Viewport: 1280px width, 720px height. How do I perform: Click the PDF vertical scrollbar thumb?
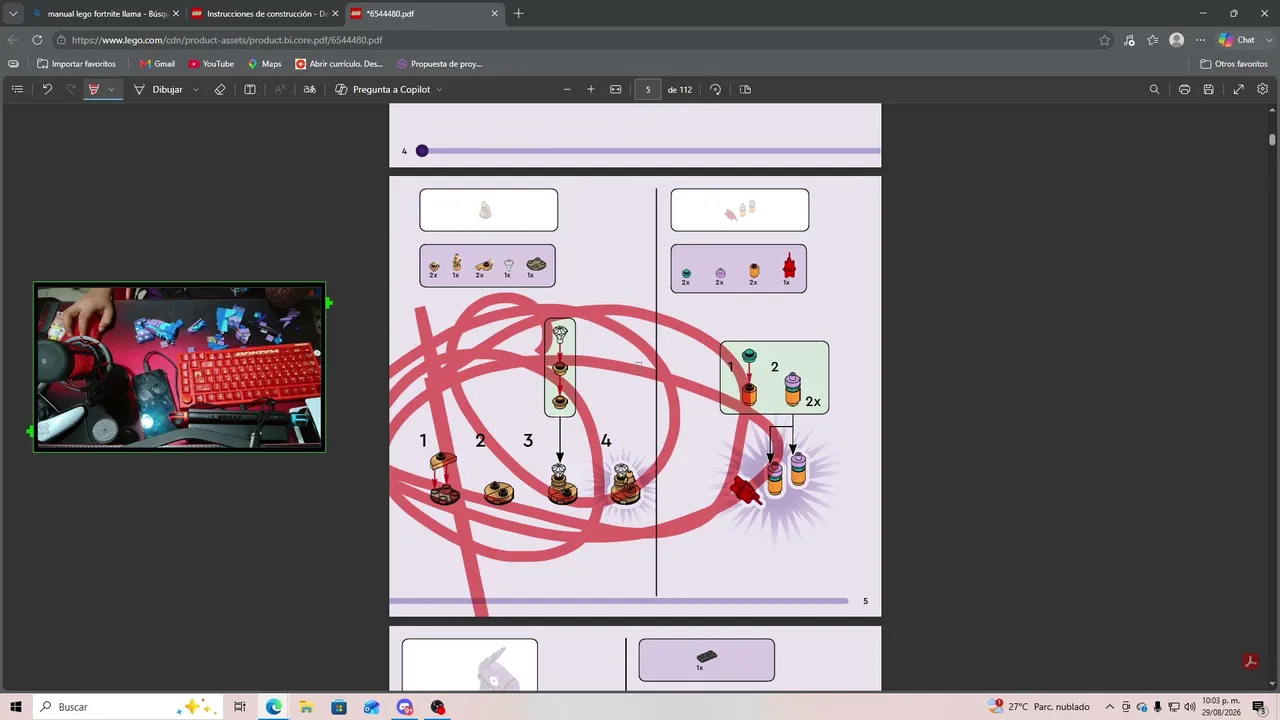tap(1272, 141)
